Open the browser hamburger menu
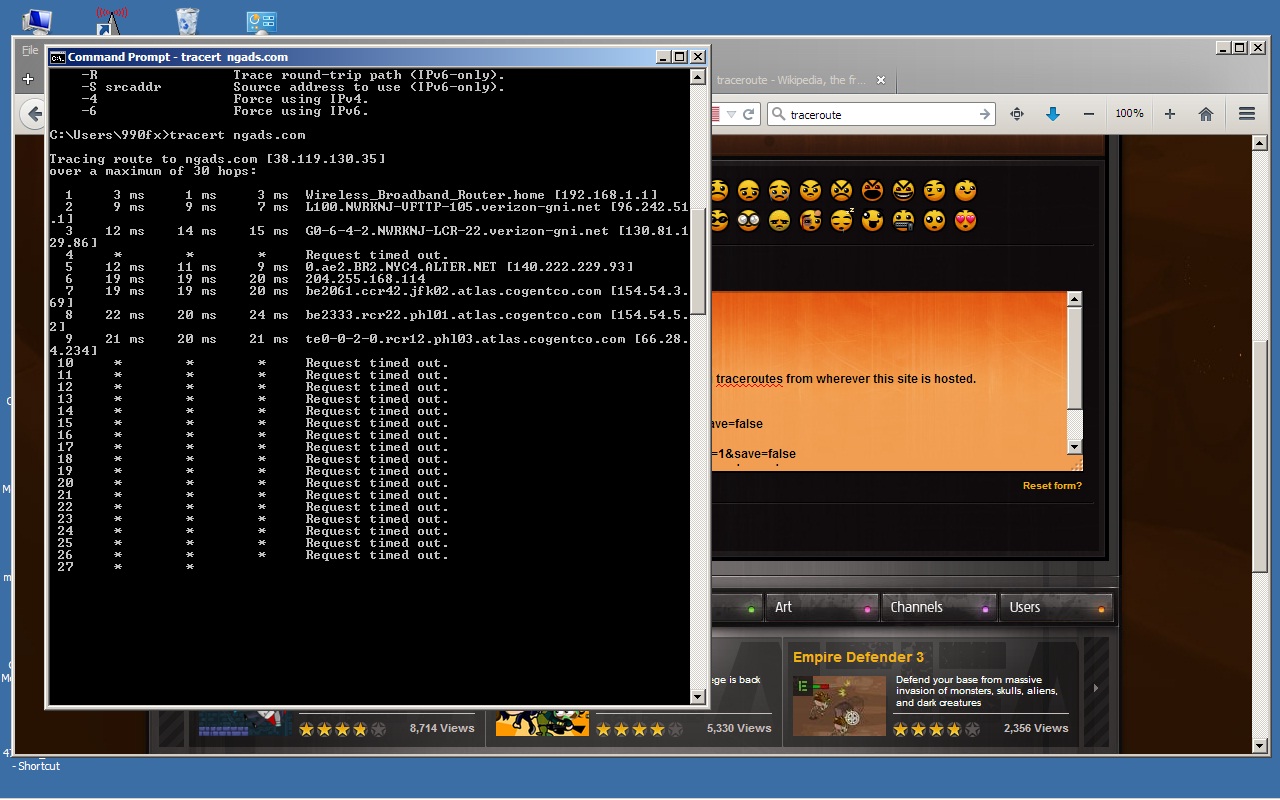This screenshot has height=800, width=1280. (x=1246, y=114)
